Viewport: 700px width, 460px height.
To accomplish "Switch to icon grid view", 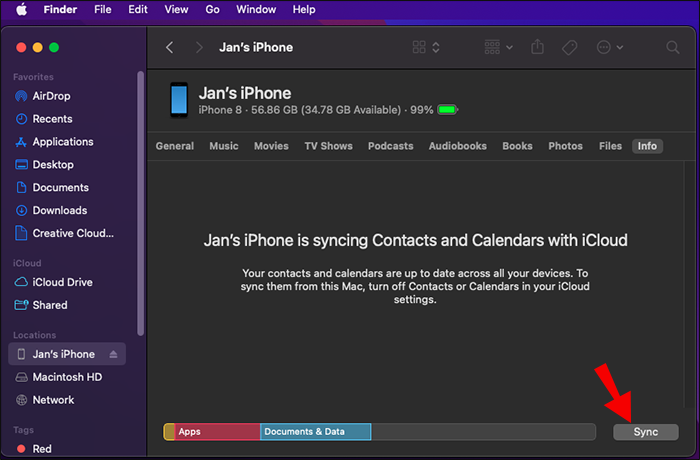I will [x=419, y=47].
